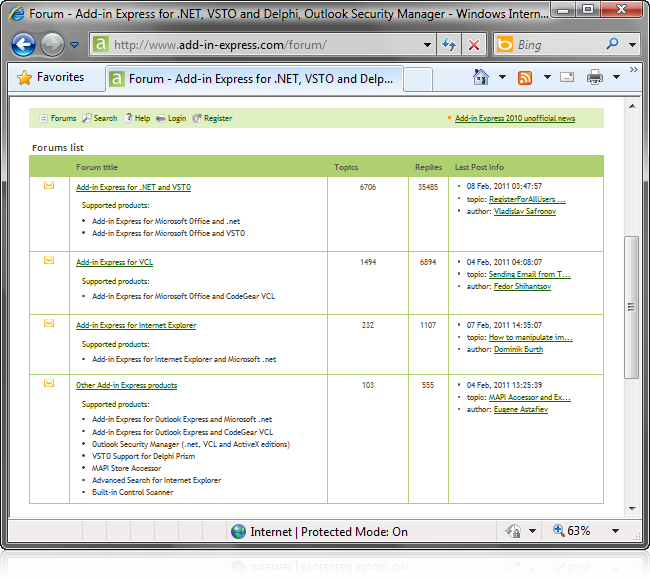
Task: Click the Topics column header
Action: tap(346, 167)
